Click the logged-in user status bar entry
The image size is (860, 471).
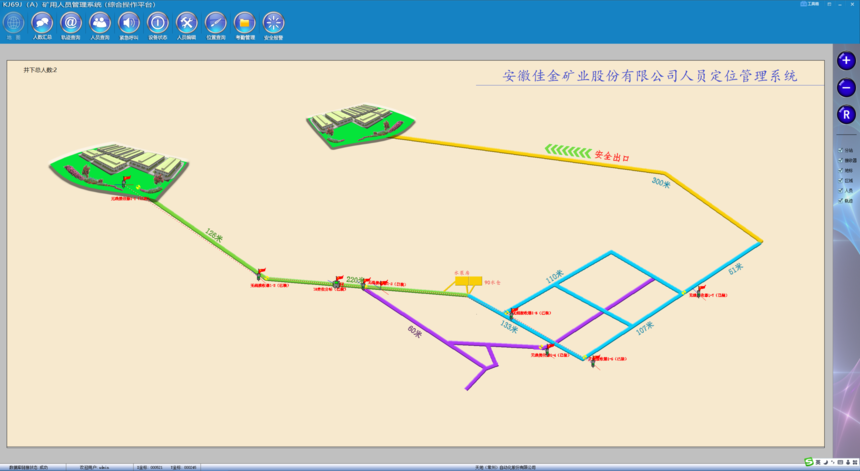[94, 467]
